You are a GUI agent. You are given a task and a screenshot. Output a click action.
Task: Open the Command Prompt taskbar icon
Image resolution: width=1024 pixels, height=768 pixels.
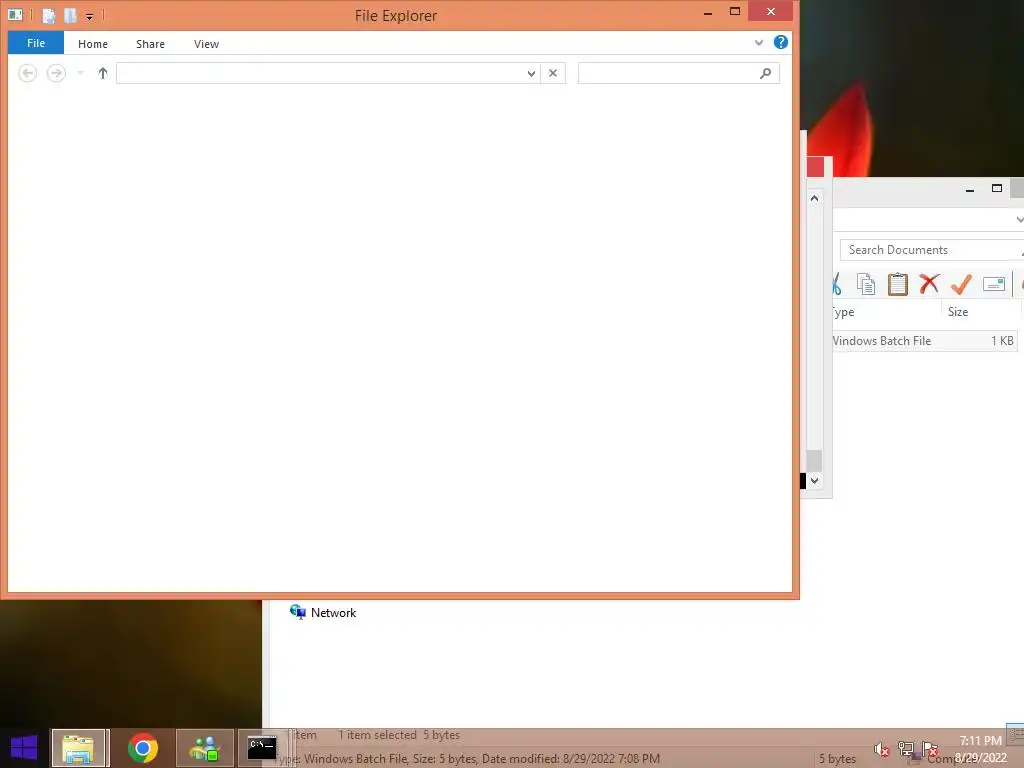coord(262,748)
